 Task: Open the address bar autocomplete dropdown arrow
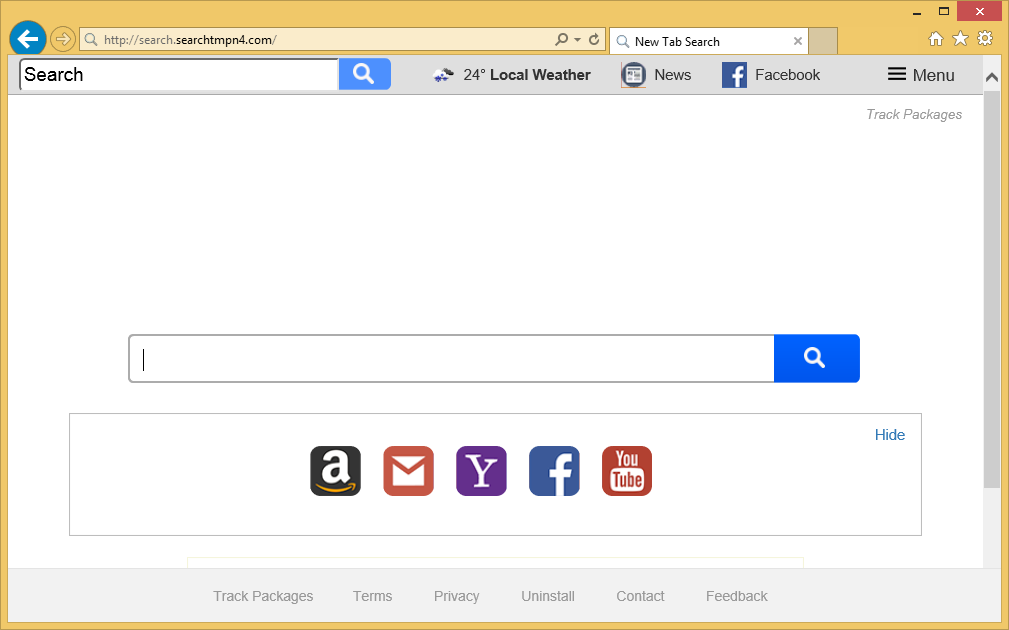pyautogui.click(x=577, y=40)
